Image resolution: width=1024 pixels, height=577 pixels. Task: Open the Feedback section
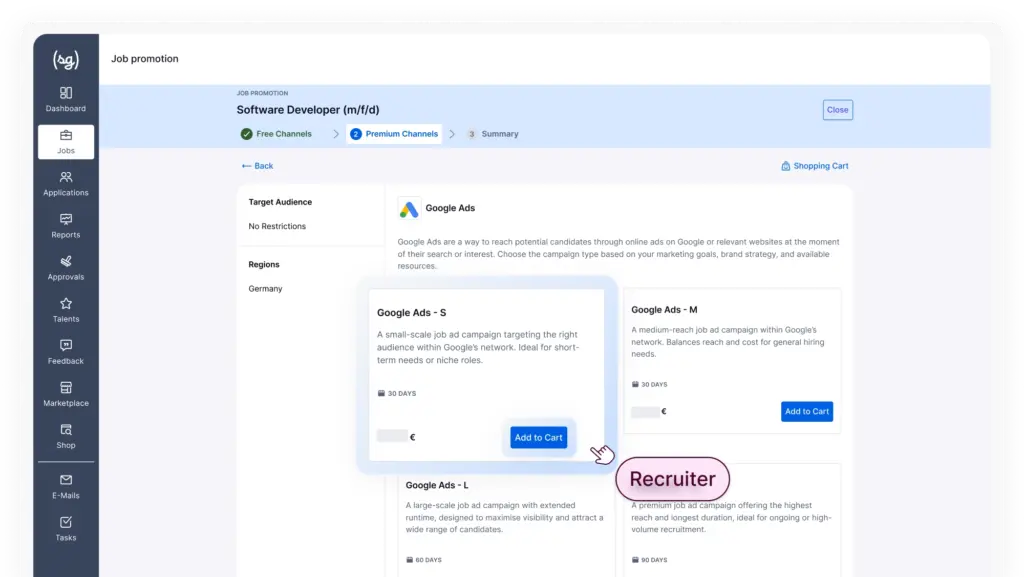click(66, 351)
